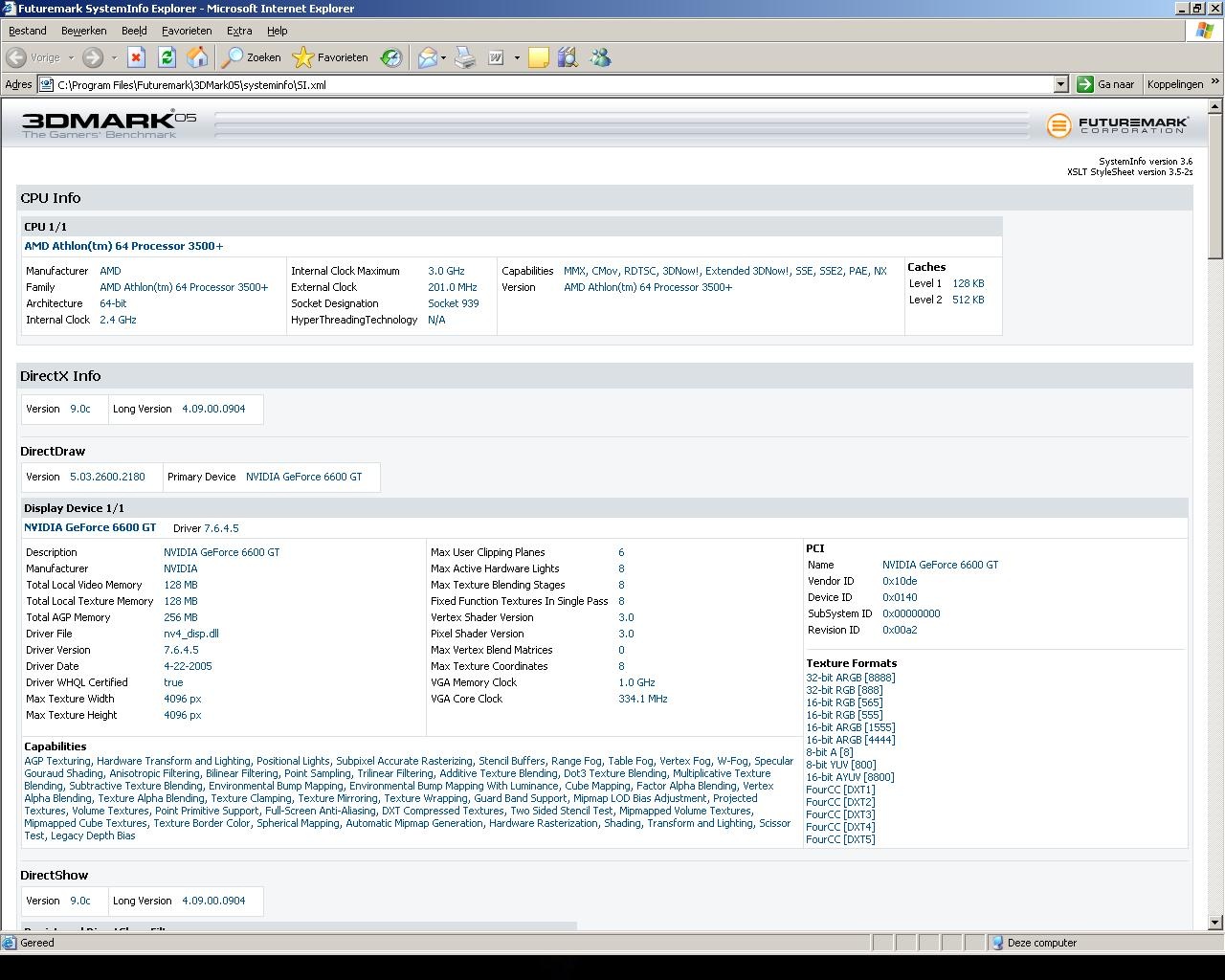
Task: Click the Driver WHQL Certified true value
Action: point(173,682)
